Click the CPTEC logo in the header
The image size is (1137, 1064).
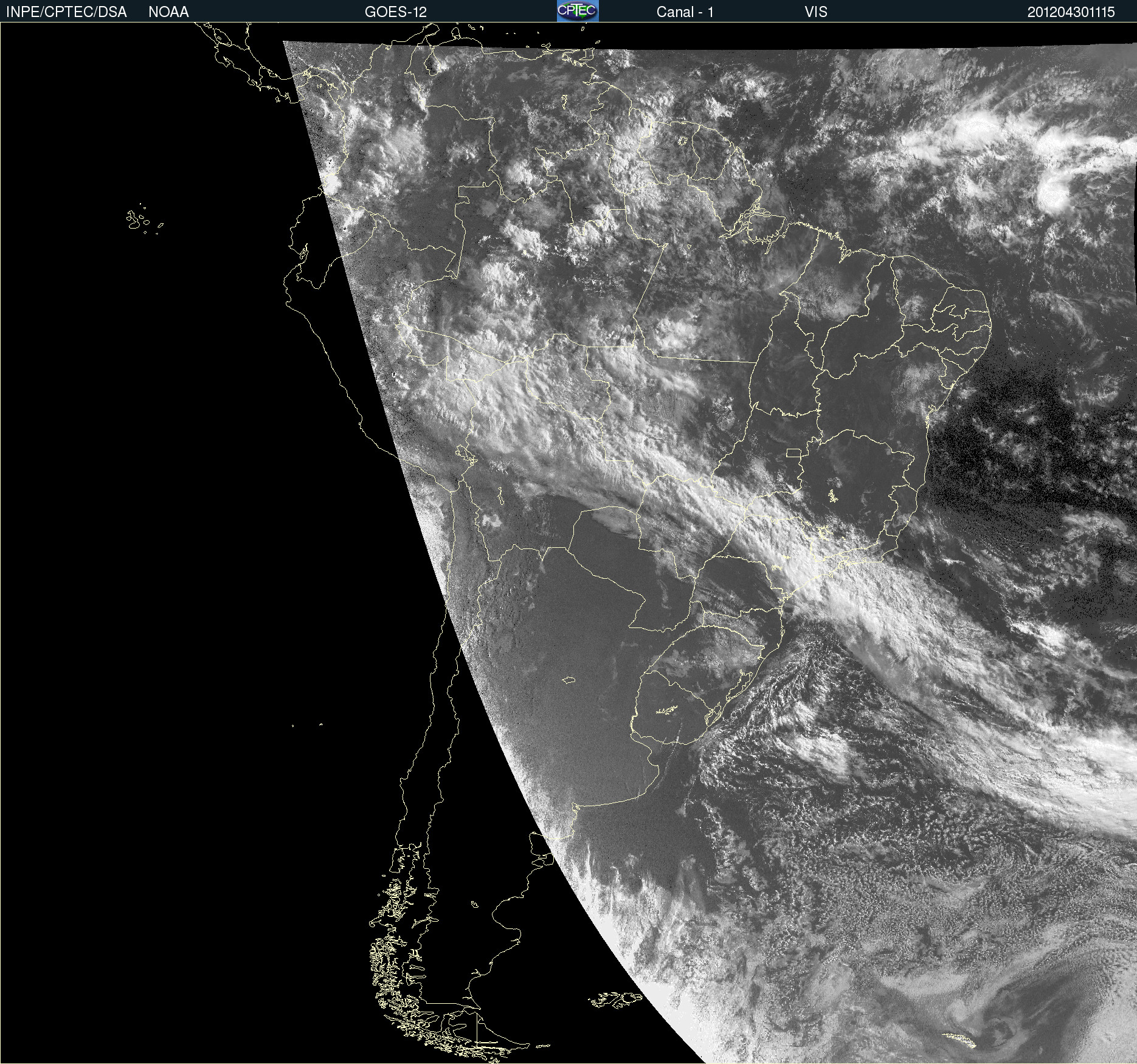(578, 11)
